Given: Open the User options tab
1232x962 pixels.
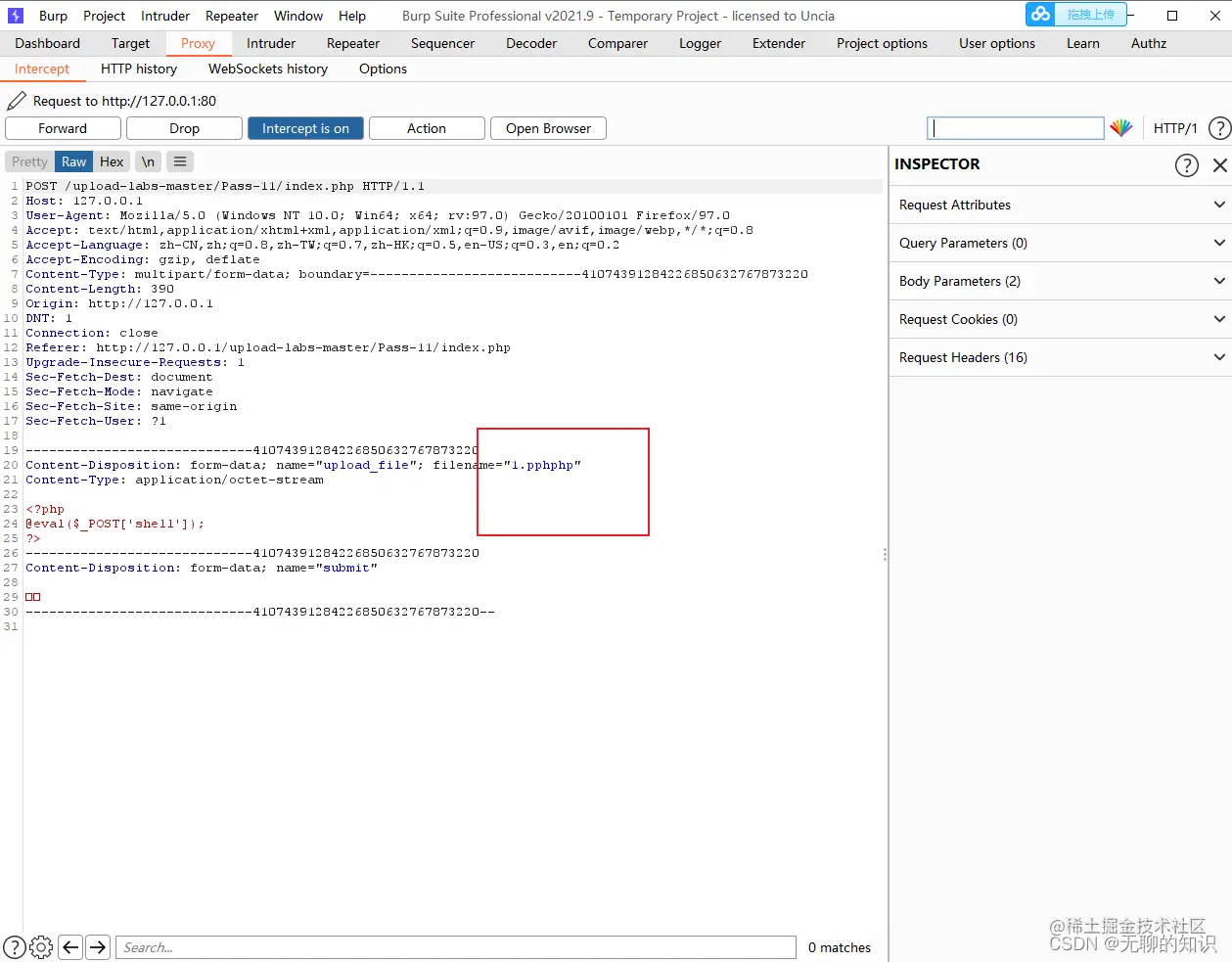Looking at the screenshot, I should pyautogui.click(x=997, y=43).
